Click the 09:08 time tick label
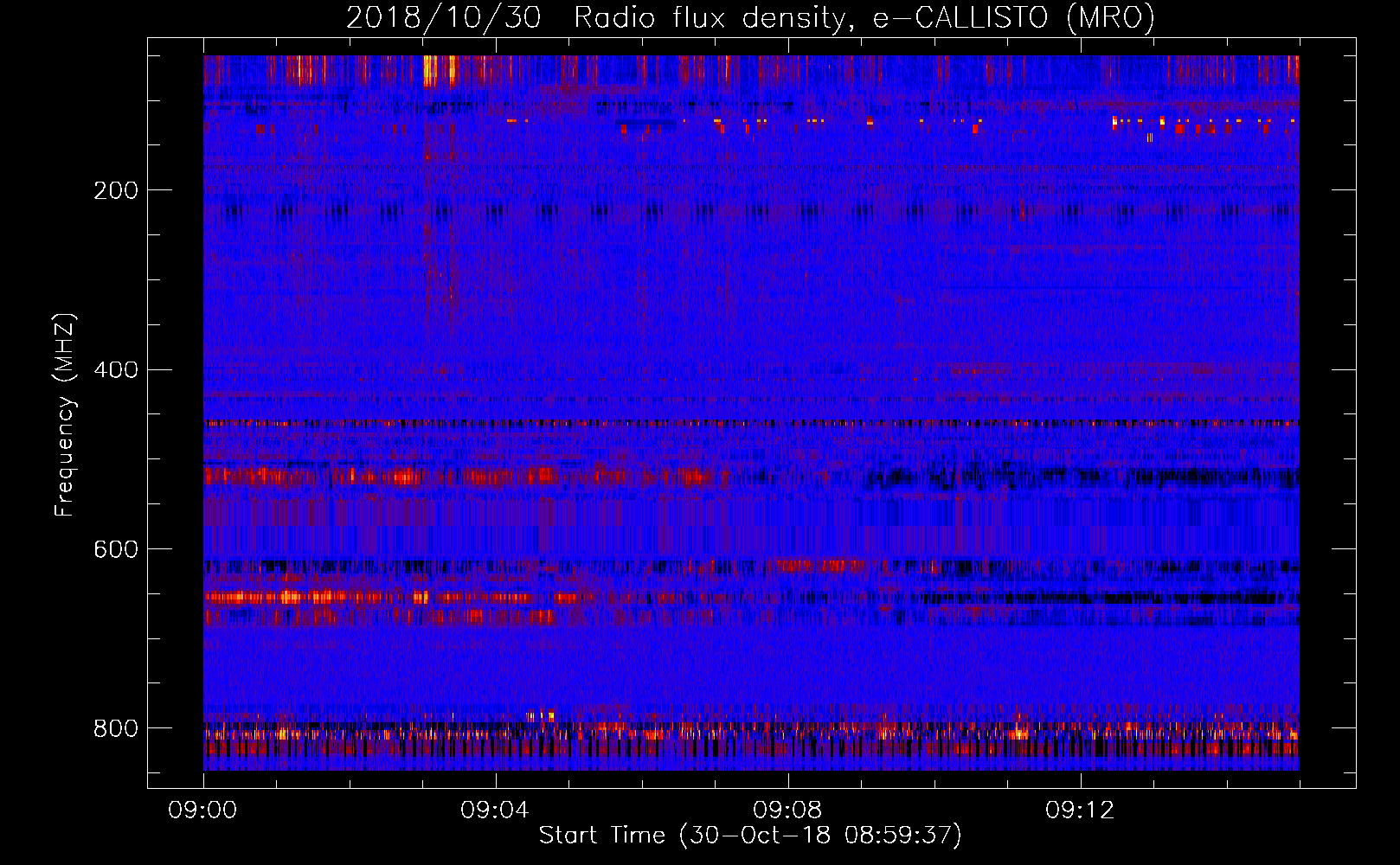 788,811
